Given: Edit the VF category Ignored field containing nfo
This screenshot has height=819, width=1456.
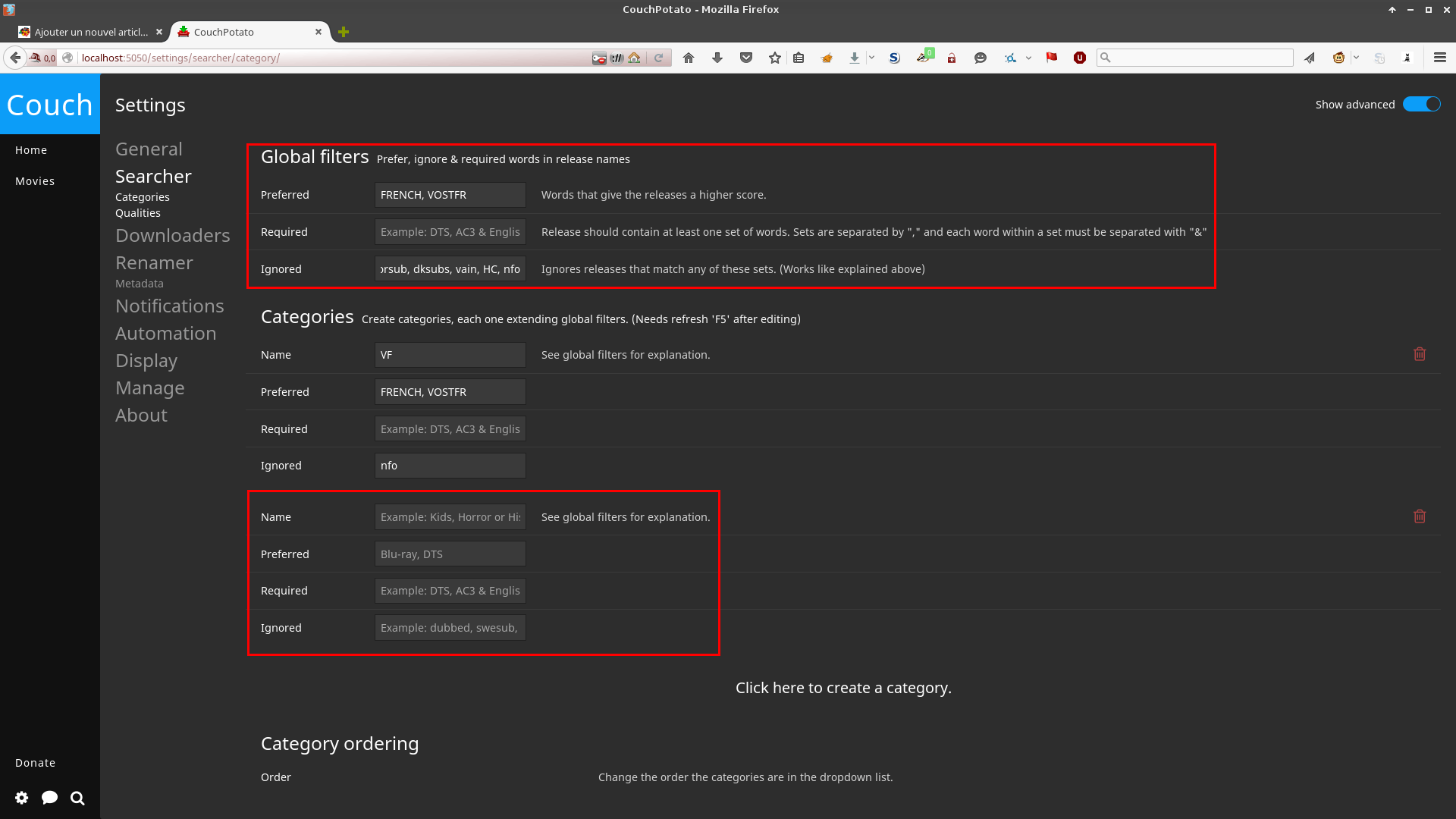Looking at the screenshot, I should coord(450,466).
